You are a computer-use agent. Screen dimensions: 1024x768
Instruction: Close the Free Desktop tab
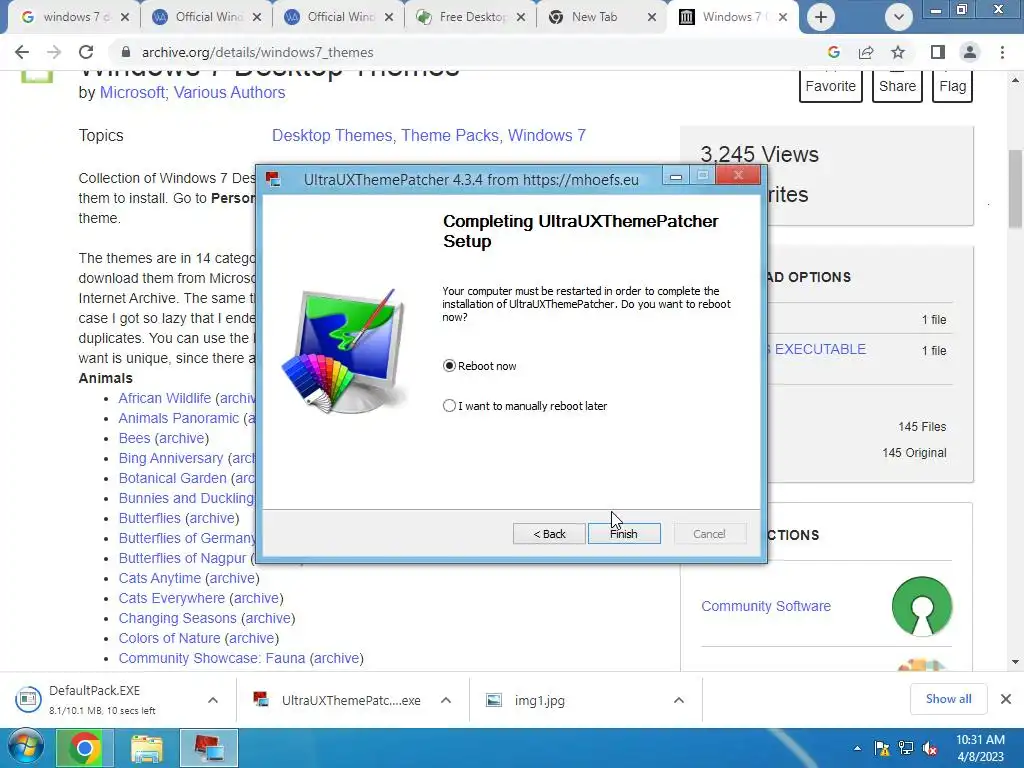tap(520, 17)
